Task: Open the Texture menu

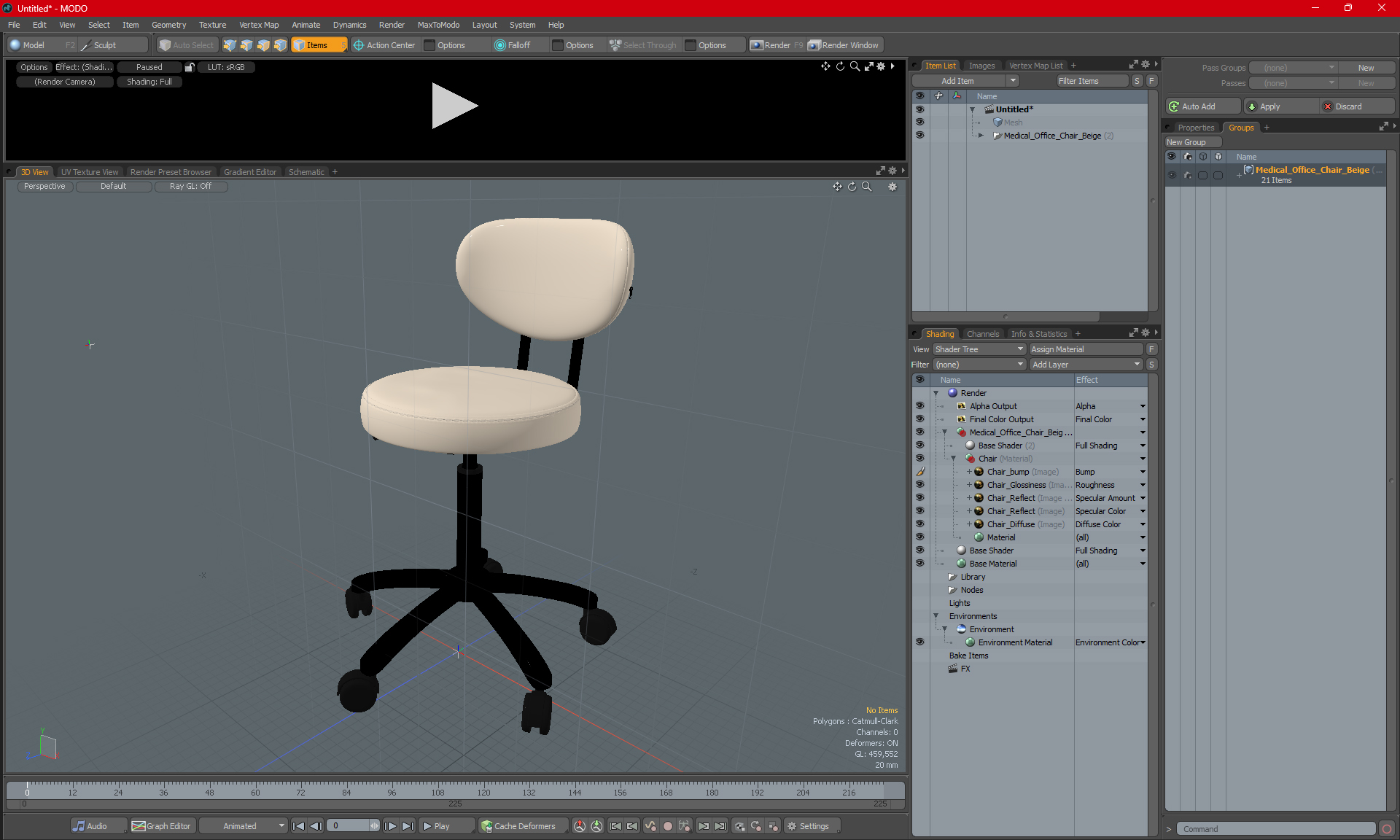Action: click(212, 25)
